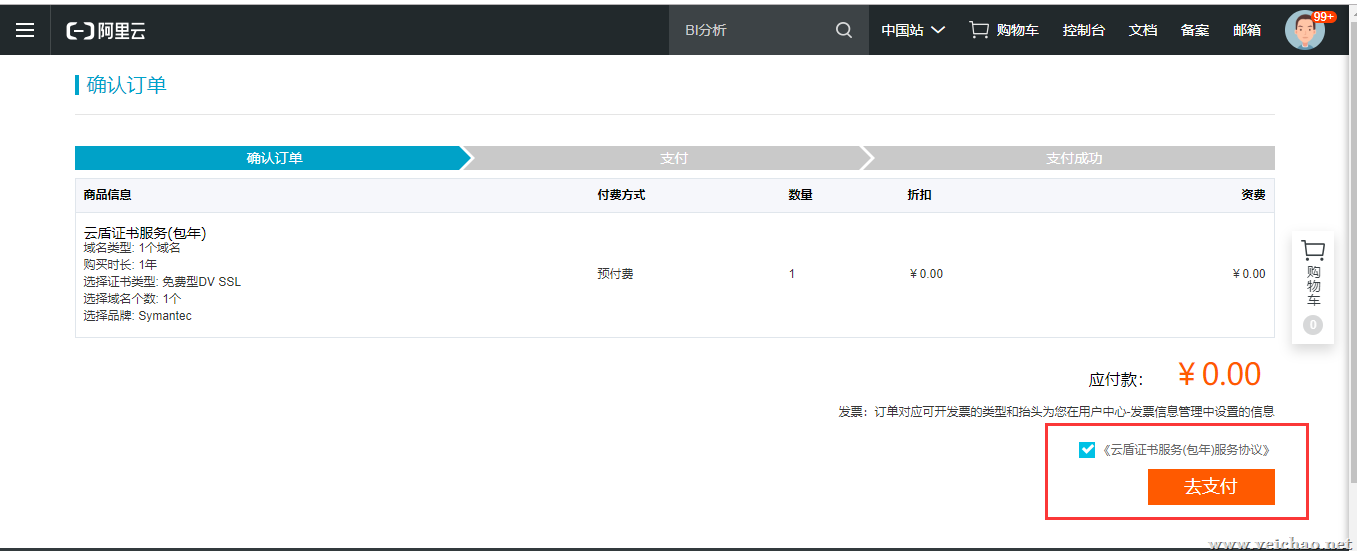Click the cart count badge showing 0
This screenshot has width=1357, height=551.
(1313, 325)
